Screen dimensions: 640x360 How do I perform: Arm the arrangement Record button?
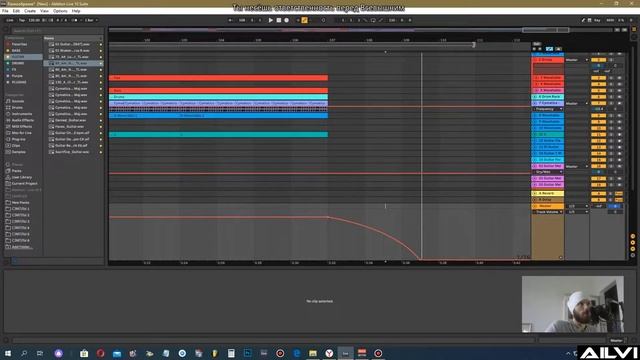(x=287, y=20)
